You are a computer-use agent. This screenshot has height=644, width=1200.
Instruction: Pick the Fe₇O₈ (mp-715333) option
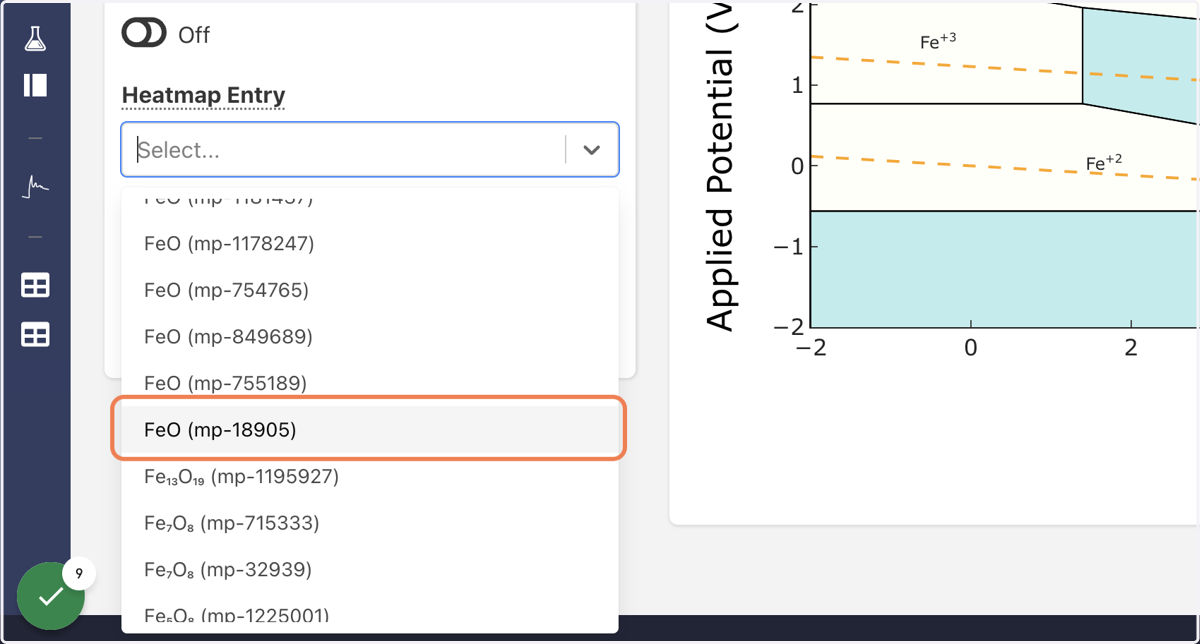(370, 523)
